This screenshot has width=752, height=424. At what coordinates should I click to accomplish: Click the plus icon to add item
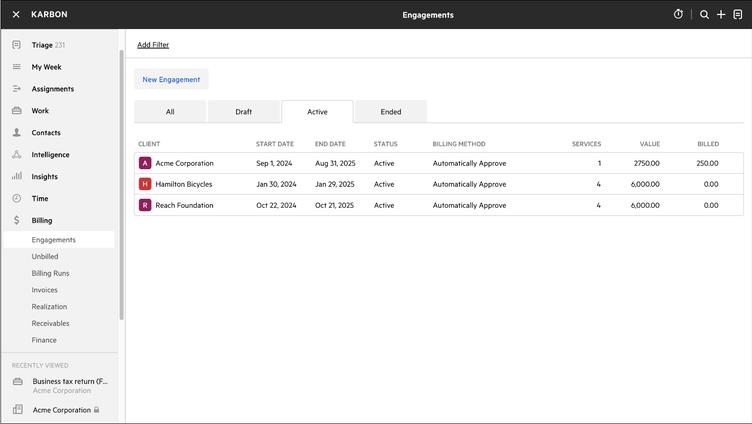[x=721, y=14]
